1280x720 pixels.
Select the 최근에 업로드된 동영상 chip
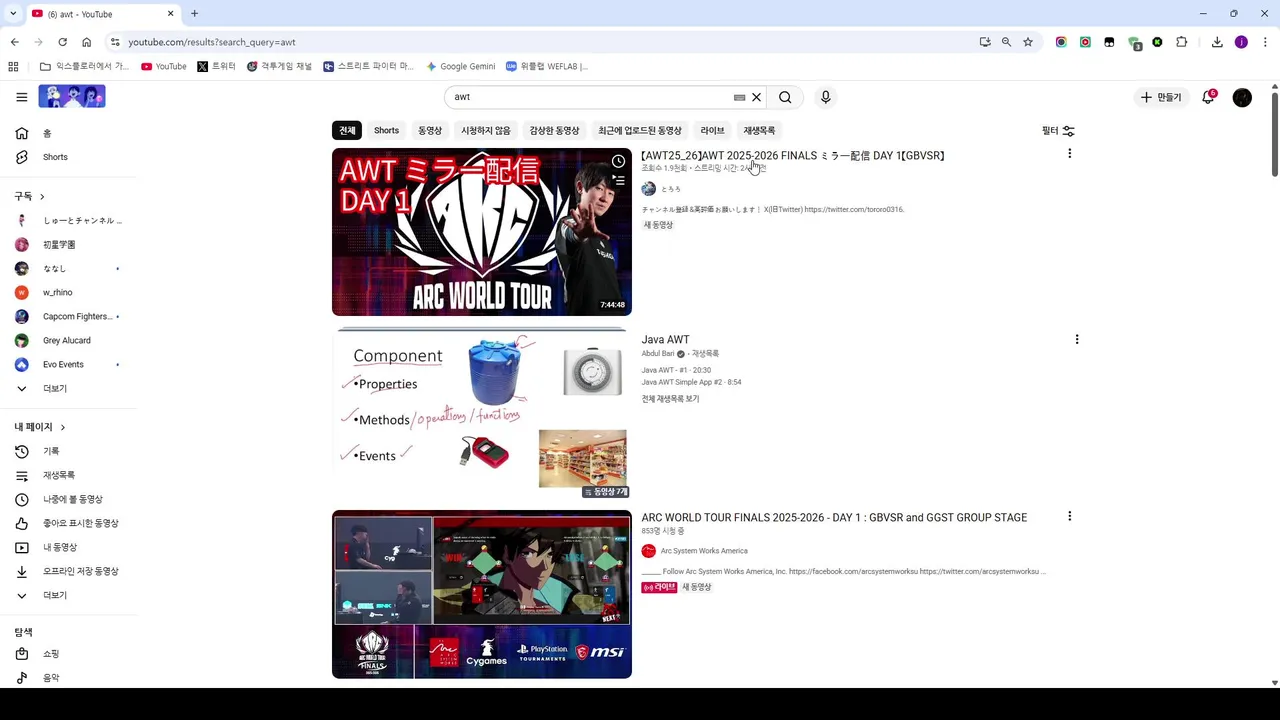pyautogui.click(x=640, y=131)
